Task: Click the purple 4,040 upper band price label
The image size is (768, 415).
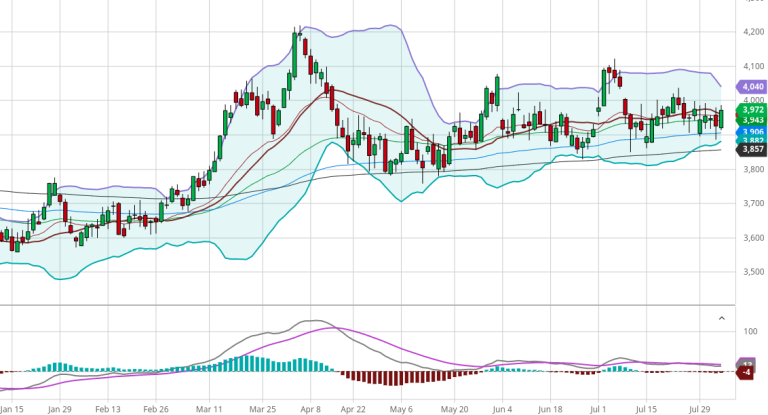Action: click(750, 87)
